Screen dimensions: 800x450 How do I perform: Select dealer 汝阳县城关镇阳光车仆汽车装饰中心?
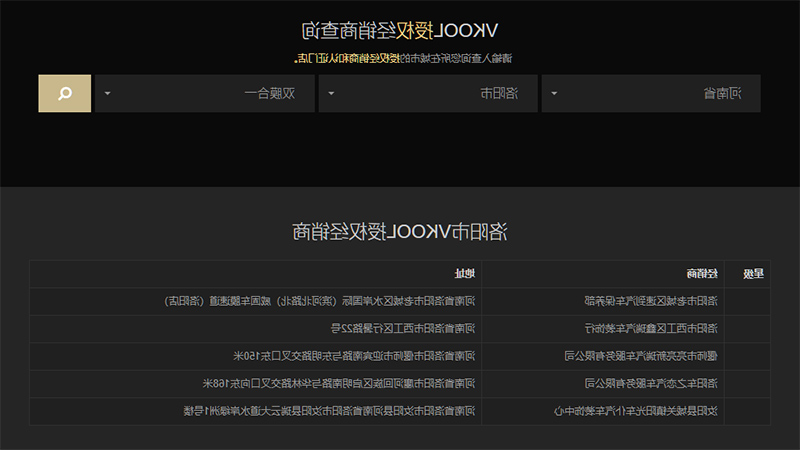pos(636,411)
